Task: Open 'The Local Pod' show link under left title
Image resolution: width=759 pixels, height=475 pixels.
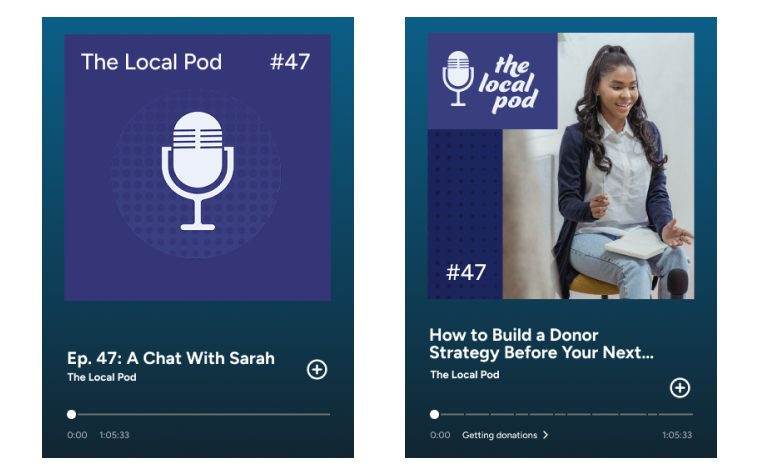Action: (x=102, y=377)
